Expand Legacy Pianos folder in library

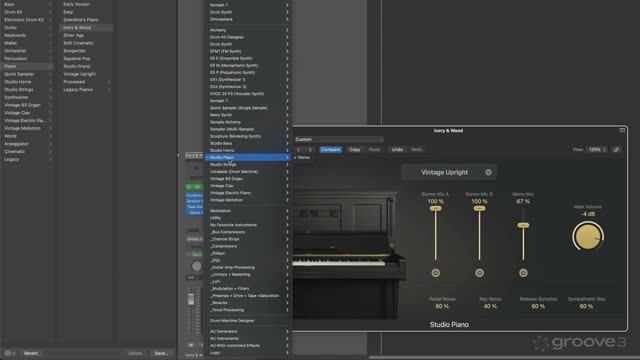click(109, 90)
